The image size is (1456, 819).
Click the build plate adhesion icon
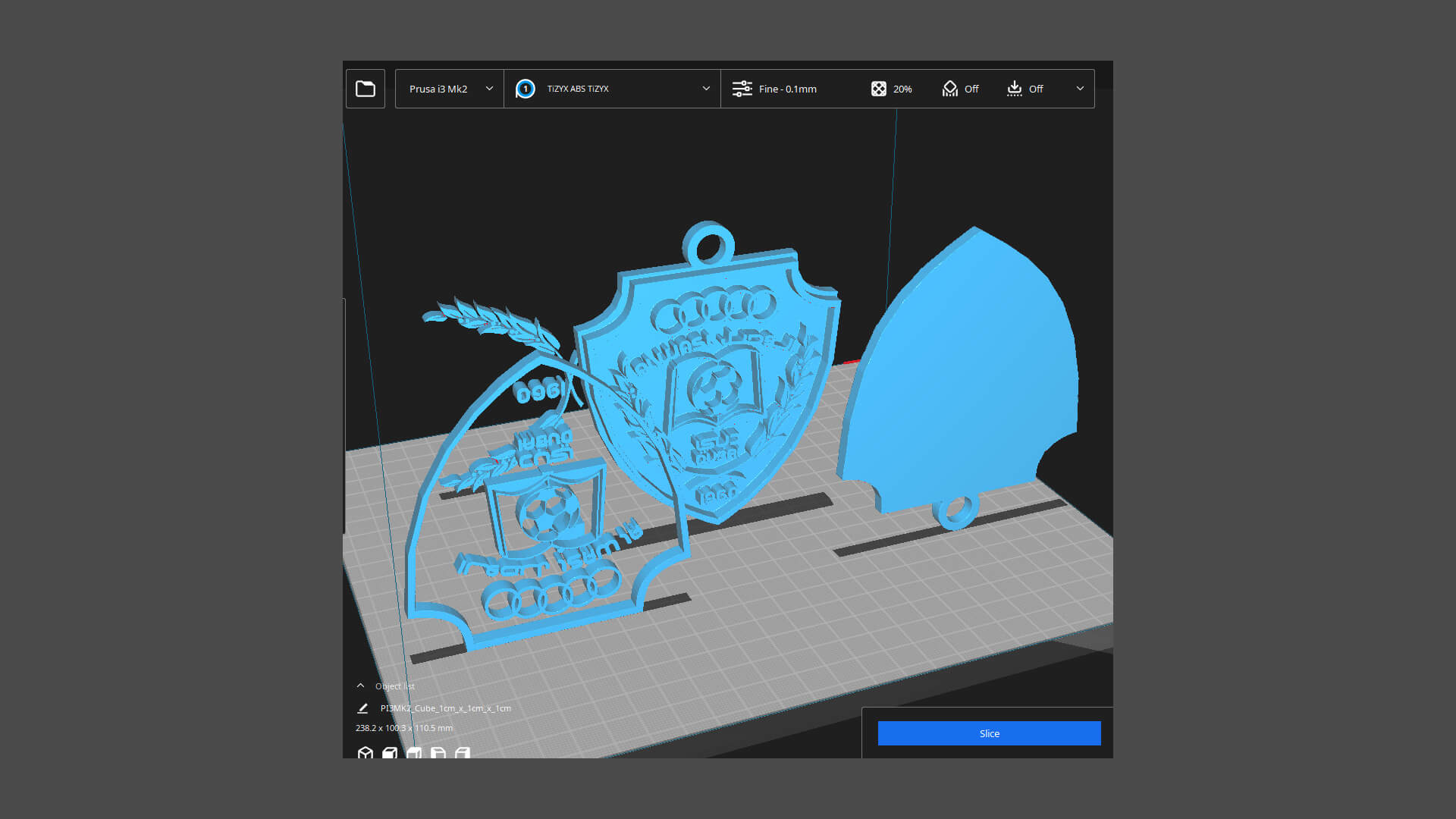click(x=1014, y=89)
